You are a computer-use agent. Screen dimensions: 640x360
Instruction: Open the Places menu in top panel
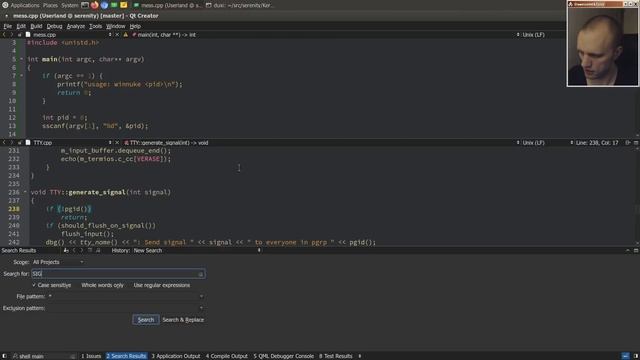[x=50, y=5]
